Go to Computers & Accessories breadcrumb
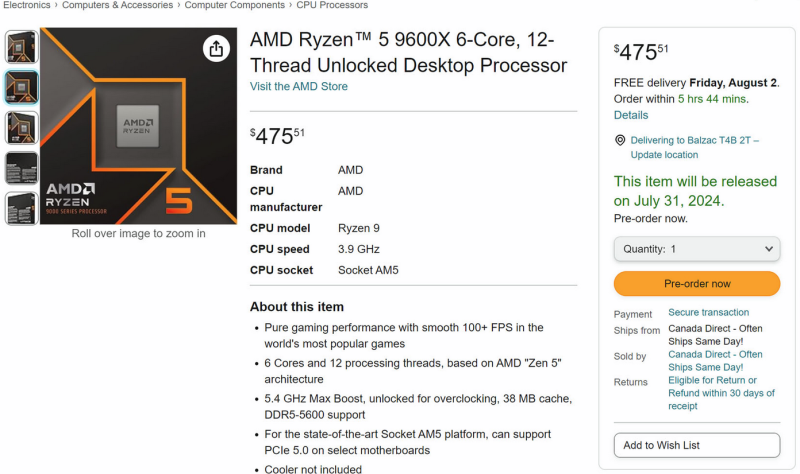The image size is (800, 474). click(x=119, y=5)
